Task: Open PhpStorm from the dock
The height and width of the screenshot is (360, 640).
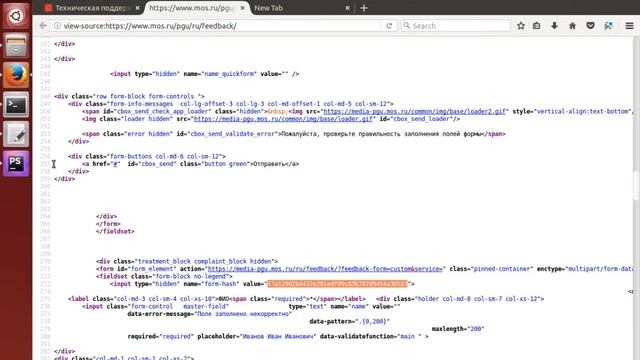Action: (x=16, y=163)
